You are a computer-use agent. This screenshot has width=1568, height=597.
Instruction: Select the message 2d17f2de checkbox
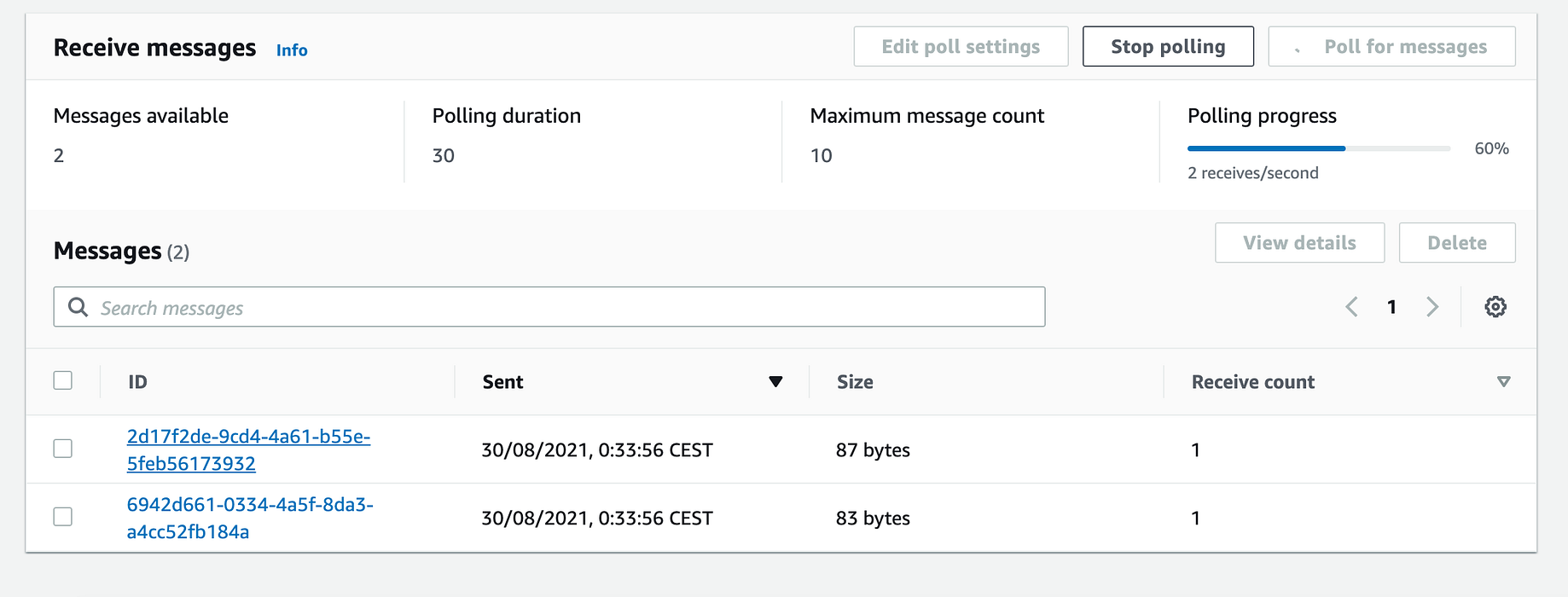point(63,449)
